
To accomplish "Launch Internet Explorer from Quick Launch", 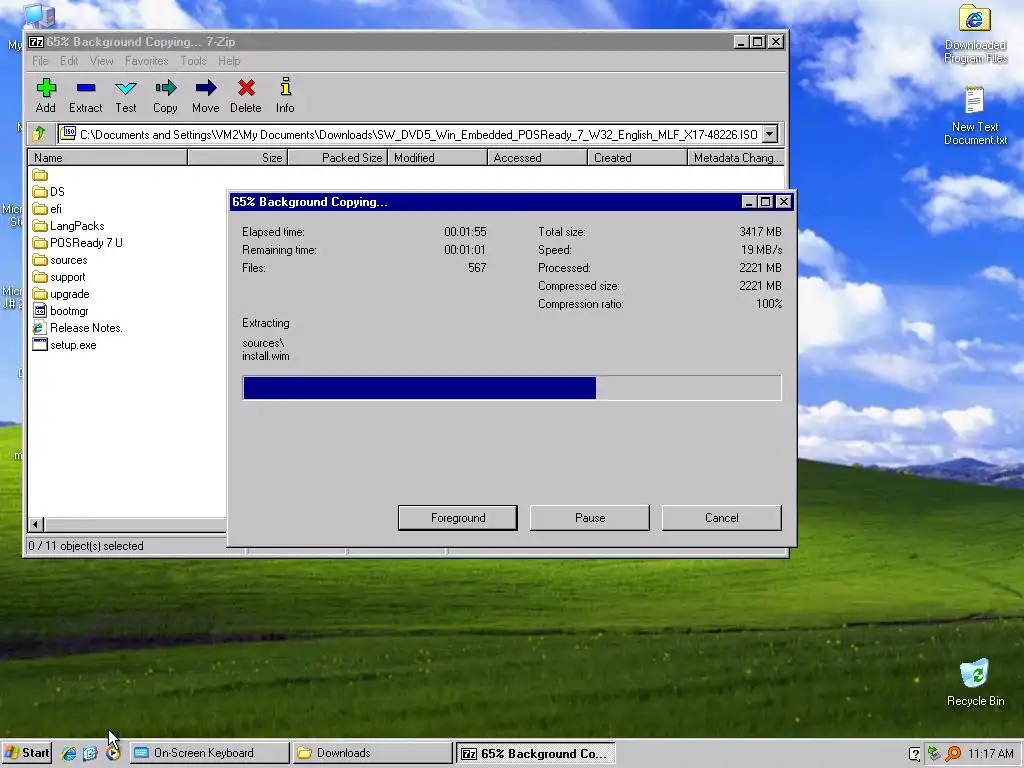I will [69, 753].
